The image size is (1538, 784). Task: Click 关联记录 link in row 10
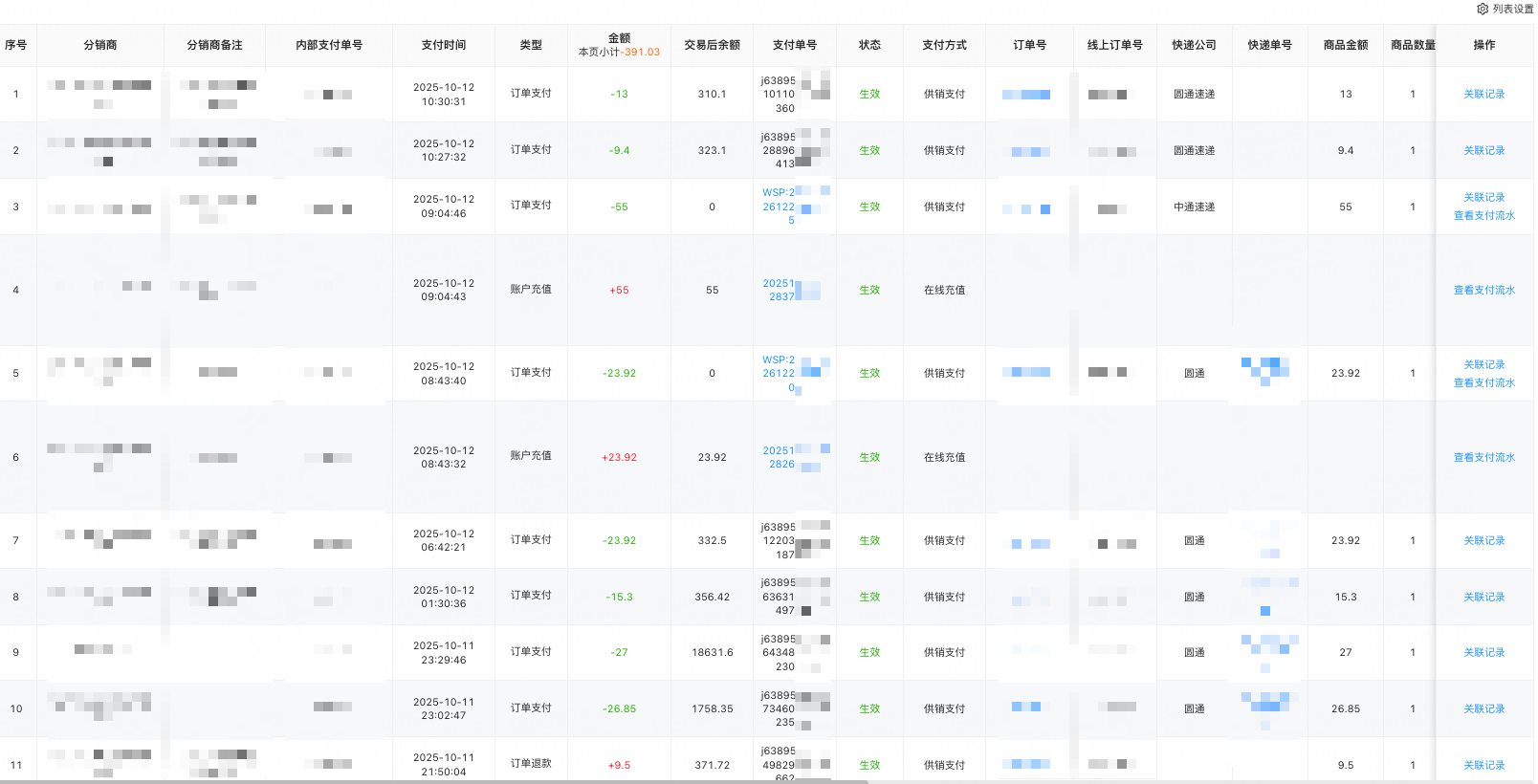(1483, 708)
